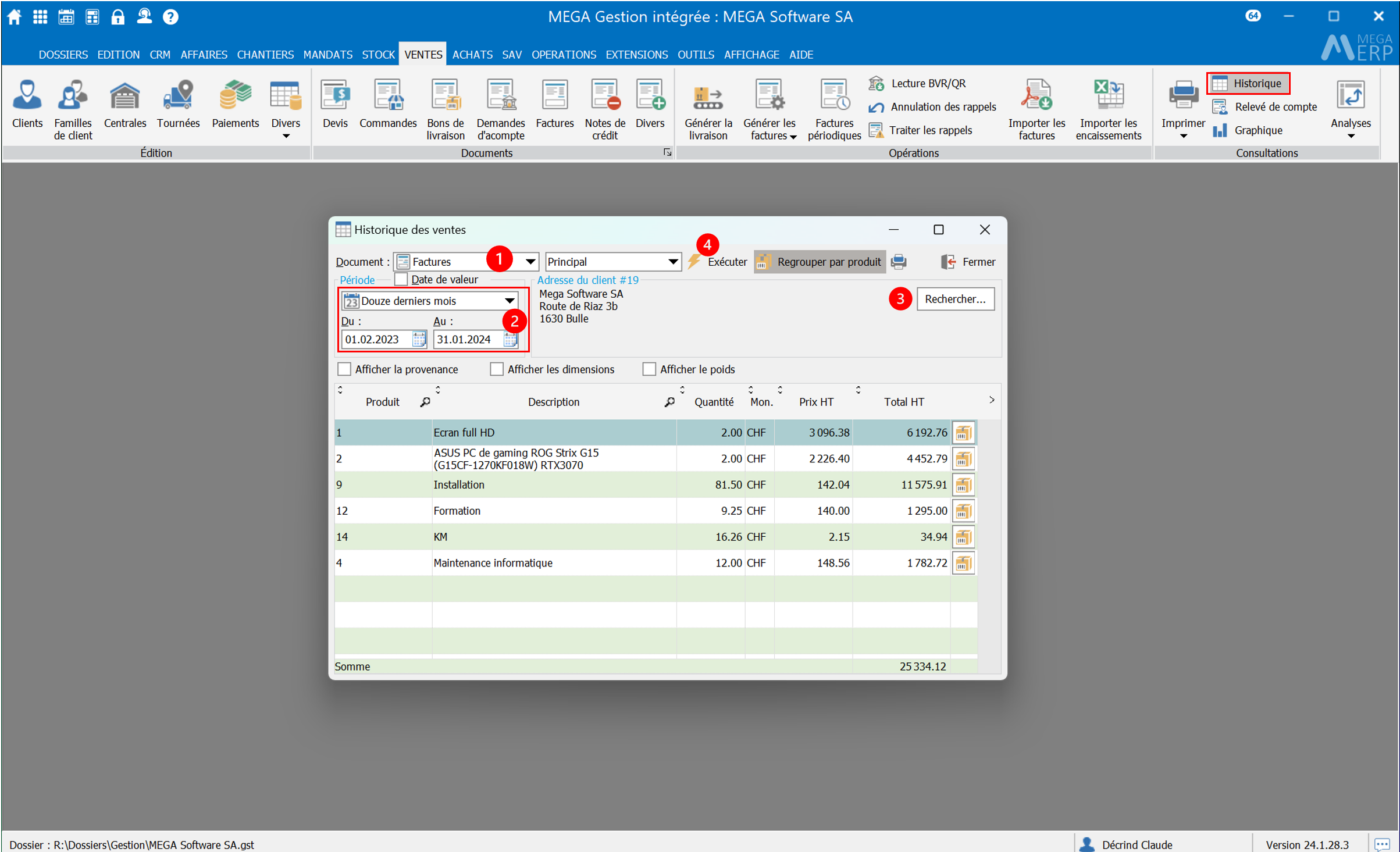
Task: Expand the Document Factures dropdown
Action: (x=530, y=262)
